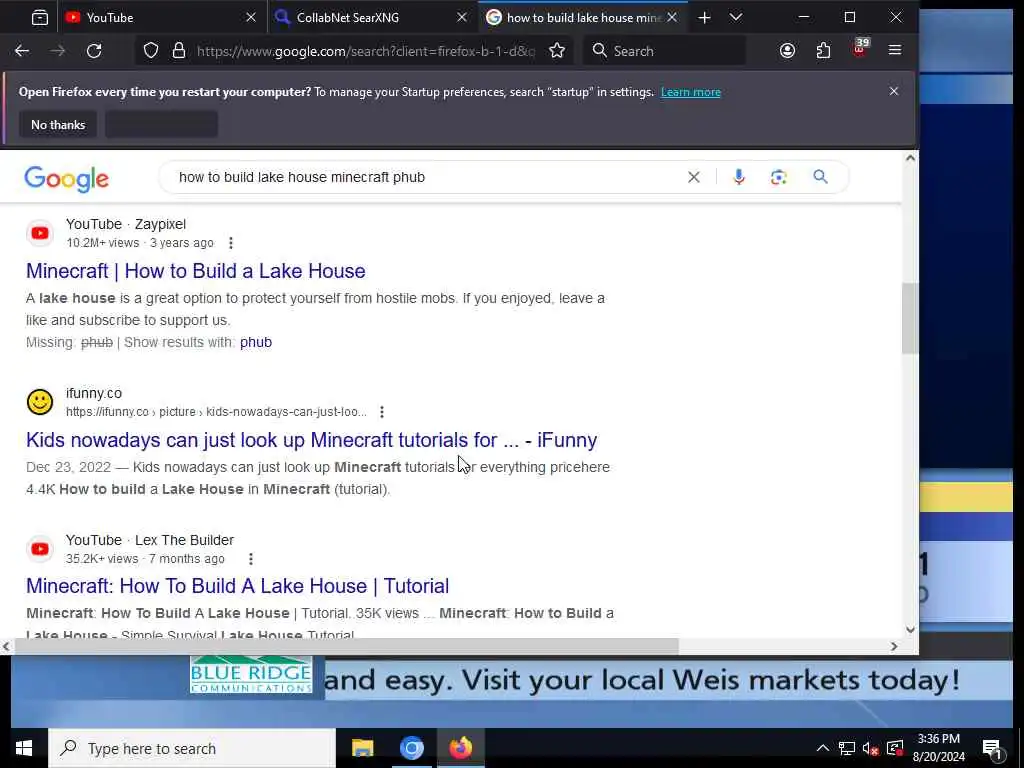Focus the Firefox Search box
The width and height of the screenshot is (1024, 768).
(665, 51)
